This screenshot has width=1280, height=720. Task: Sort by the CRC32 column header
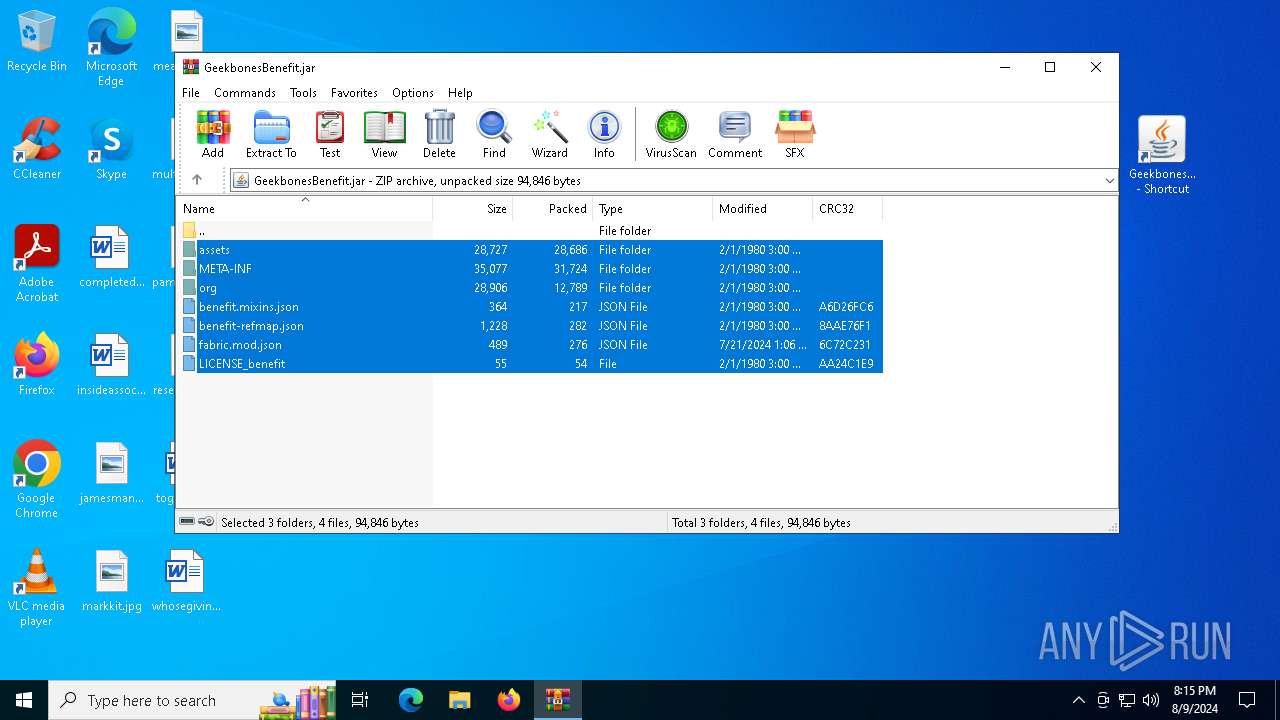point(847,209)
